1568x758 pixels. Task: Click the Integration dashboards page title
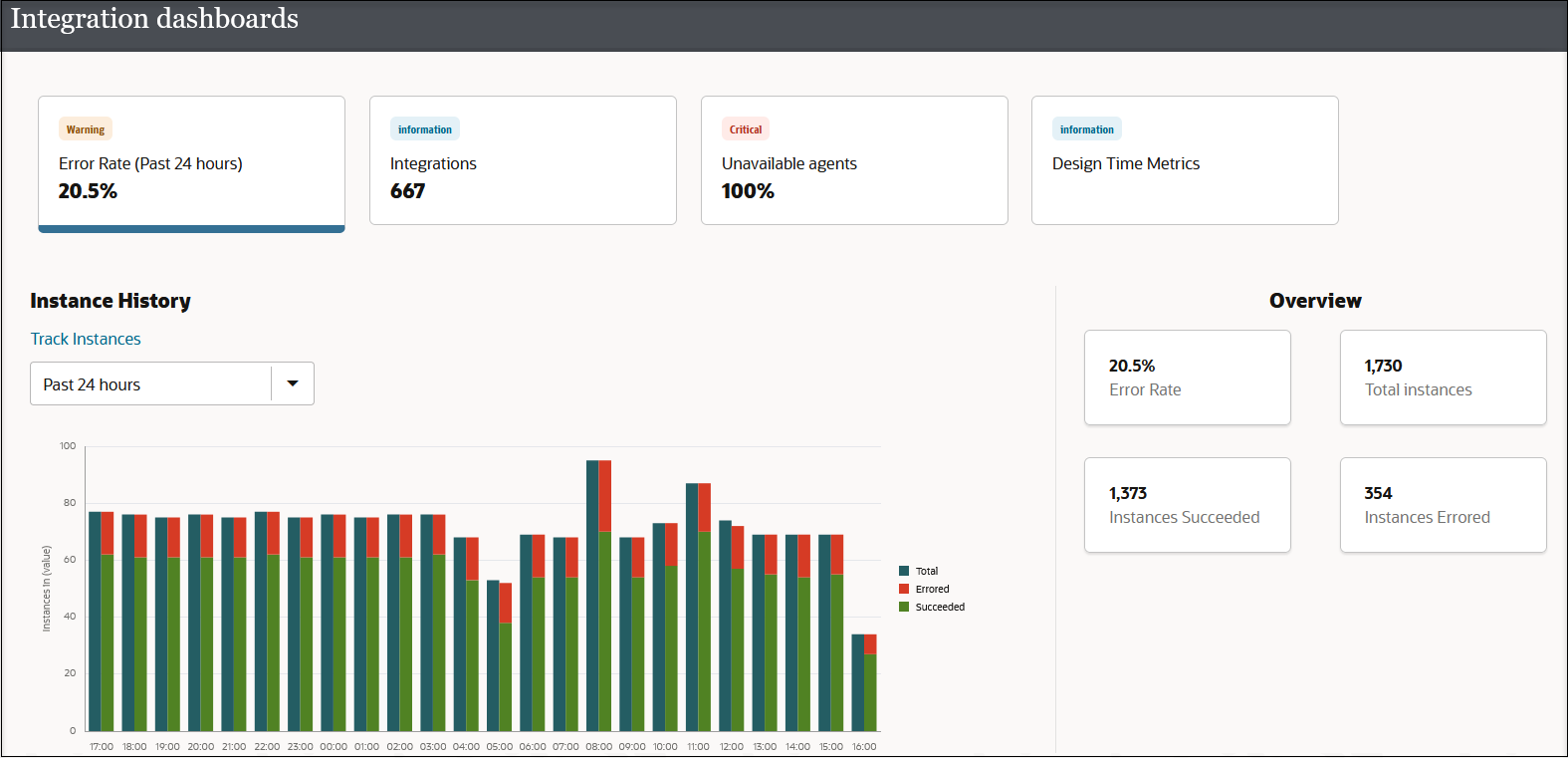154,19
